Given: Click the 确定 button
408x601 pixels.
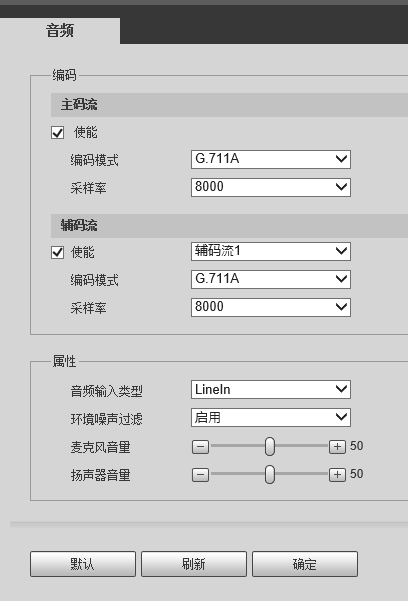Looking at the screenshot, I should tap(305, 564).
